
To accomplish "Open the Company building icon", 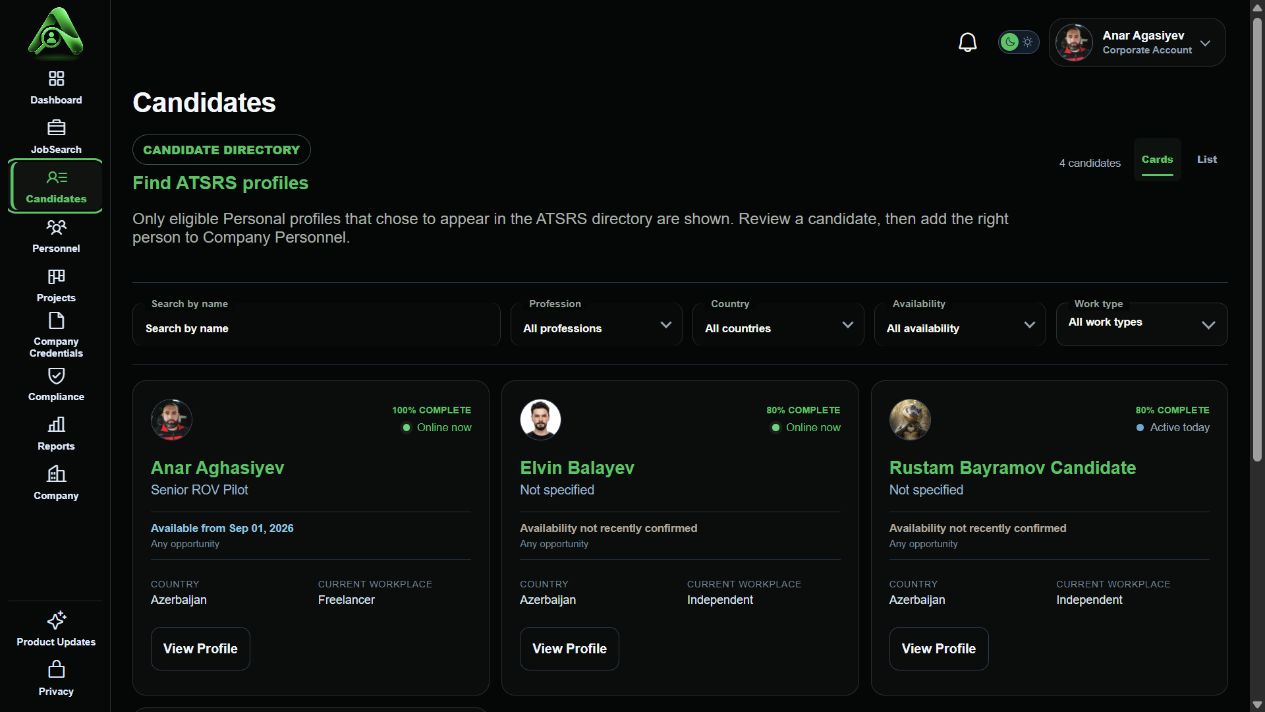I will coord(56,474).
